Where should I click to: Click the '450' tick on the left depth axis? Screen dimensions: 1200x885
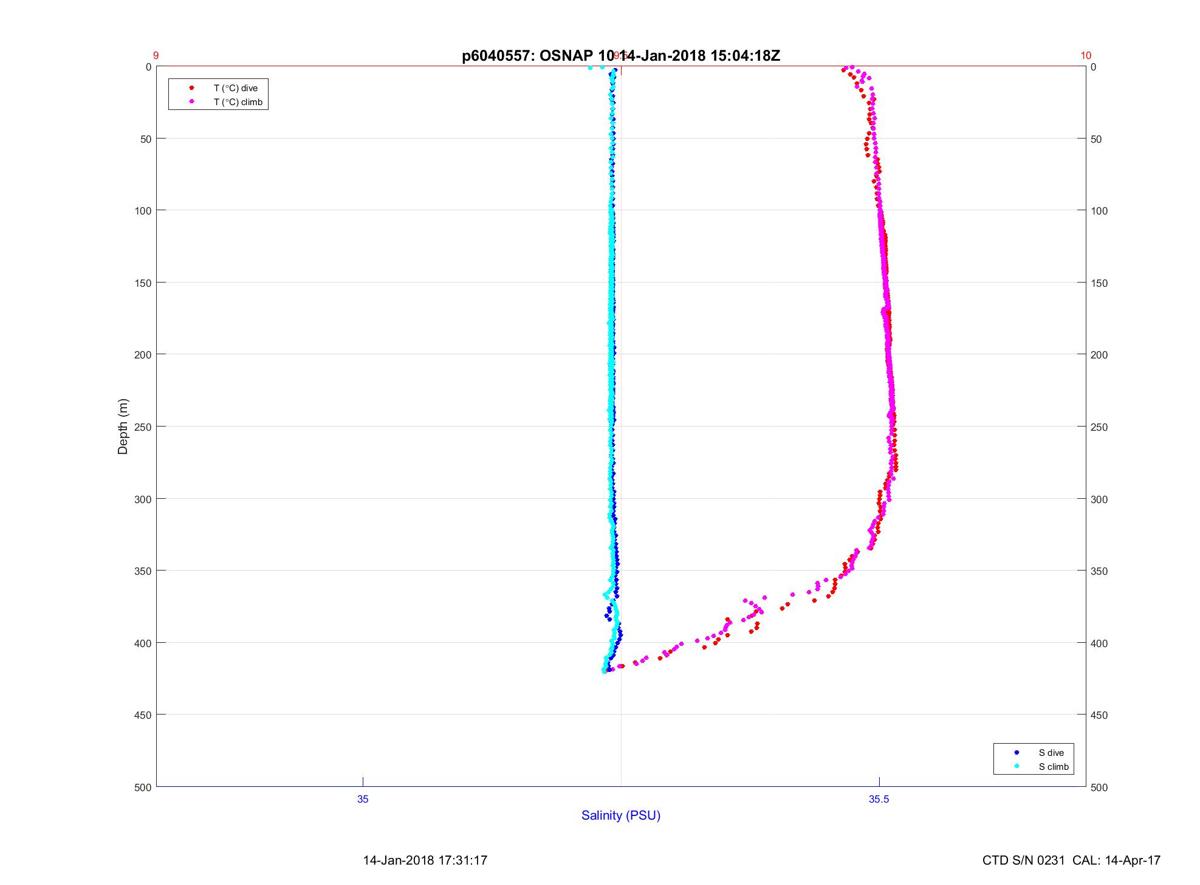click(141, 715)
